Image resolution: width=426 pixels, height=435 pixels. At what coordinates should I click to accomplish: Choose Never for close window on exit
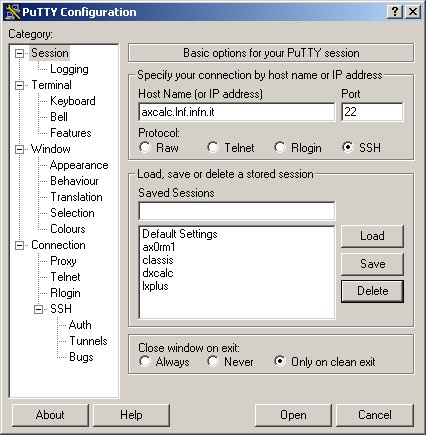coord(213,361)
